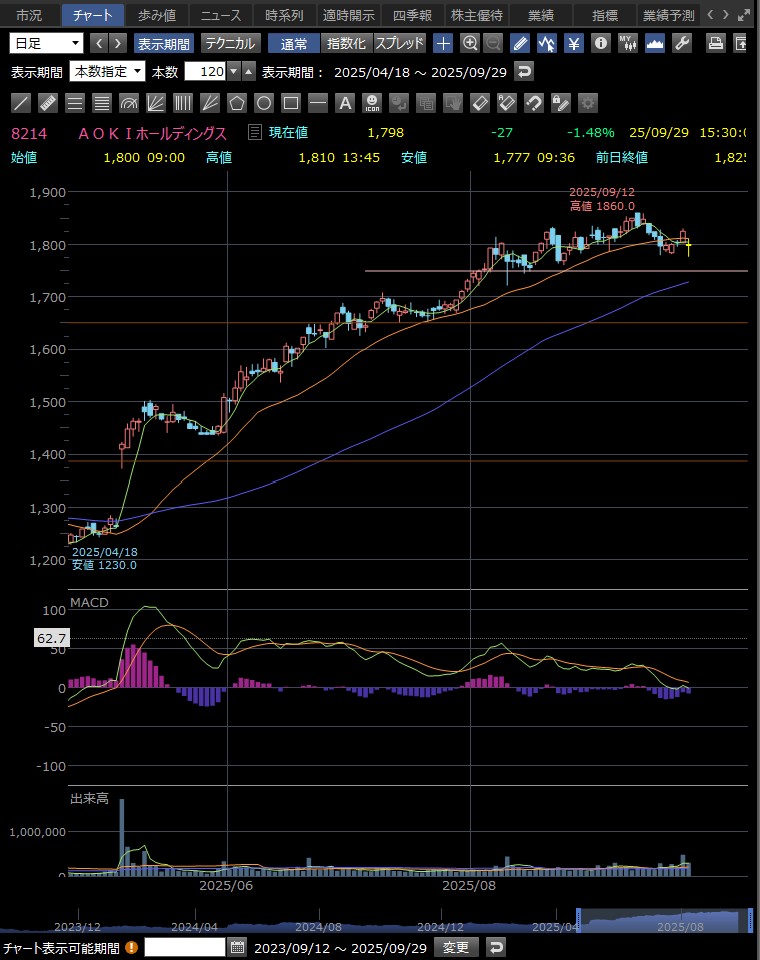Viewport: 760px width, 960px height.
Task: Switch to the ニュース tab
Action: 219,15
